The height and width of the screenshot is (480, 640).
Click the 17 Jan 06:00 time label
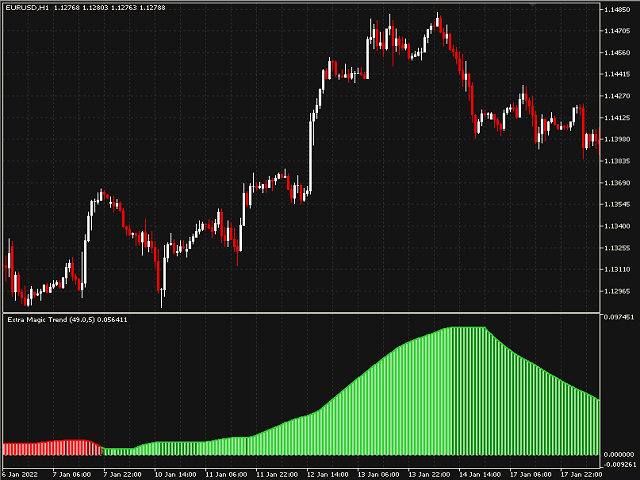[x=531, y=474]
